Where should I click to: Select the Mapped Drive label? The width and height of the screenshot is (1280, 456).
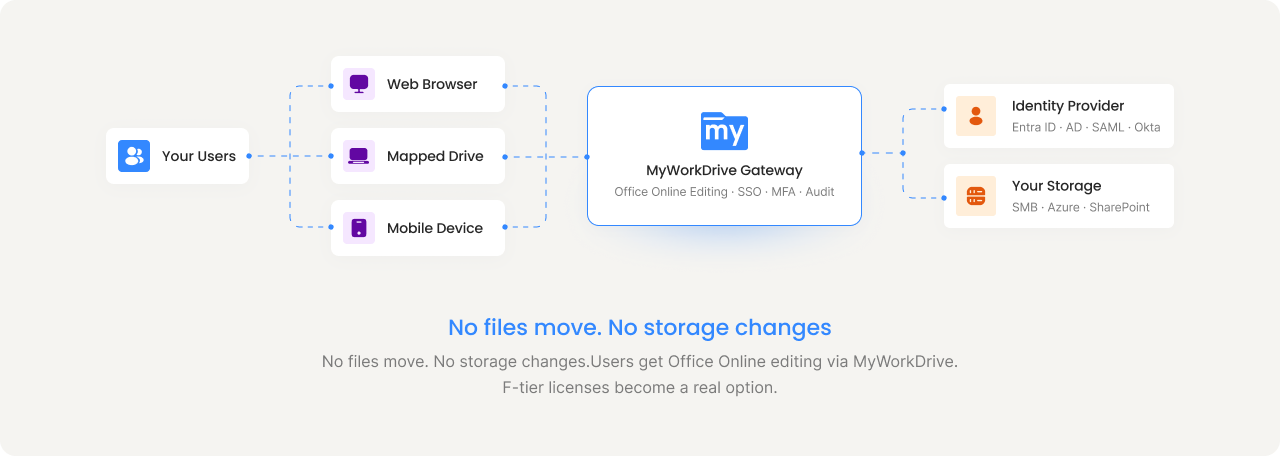(x=435, y=156)
